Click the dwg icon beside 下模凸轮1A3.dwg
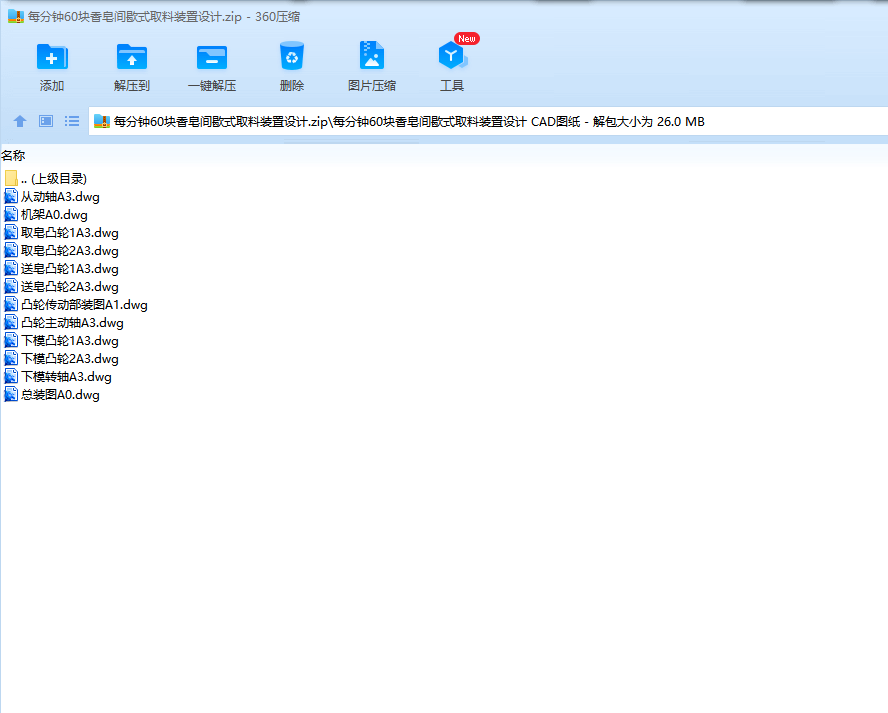Image resolution: width=888 pixels, height=713 pixels. point(11,340)
